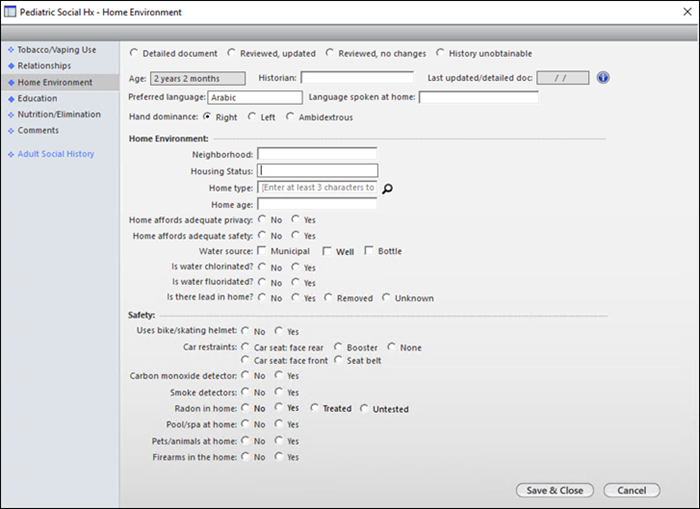700x509 pixels.
Task: Open the Education section in sidebar
Action: (x=37, y=98)
